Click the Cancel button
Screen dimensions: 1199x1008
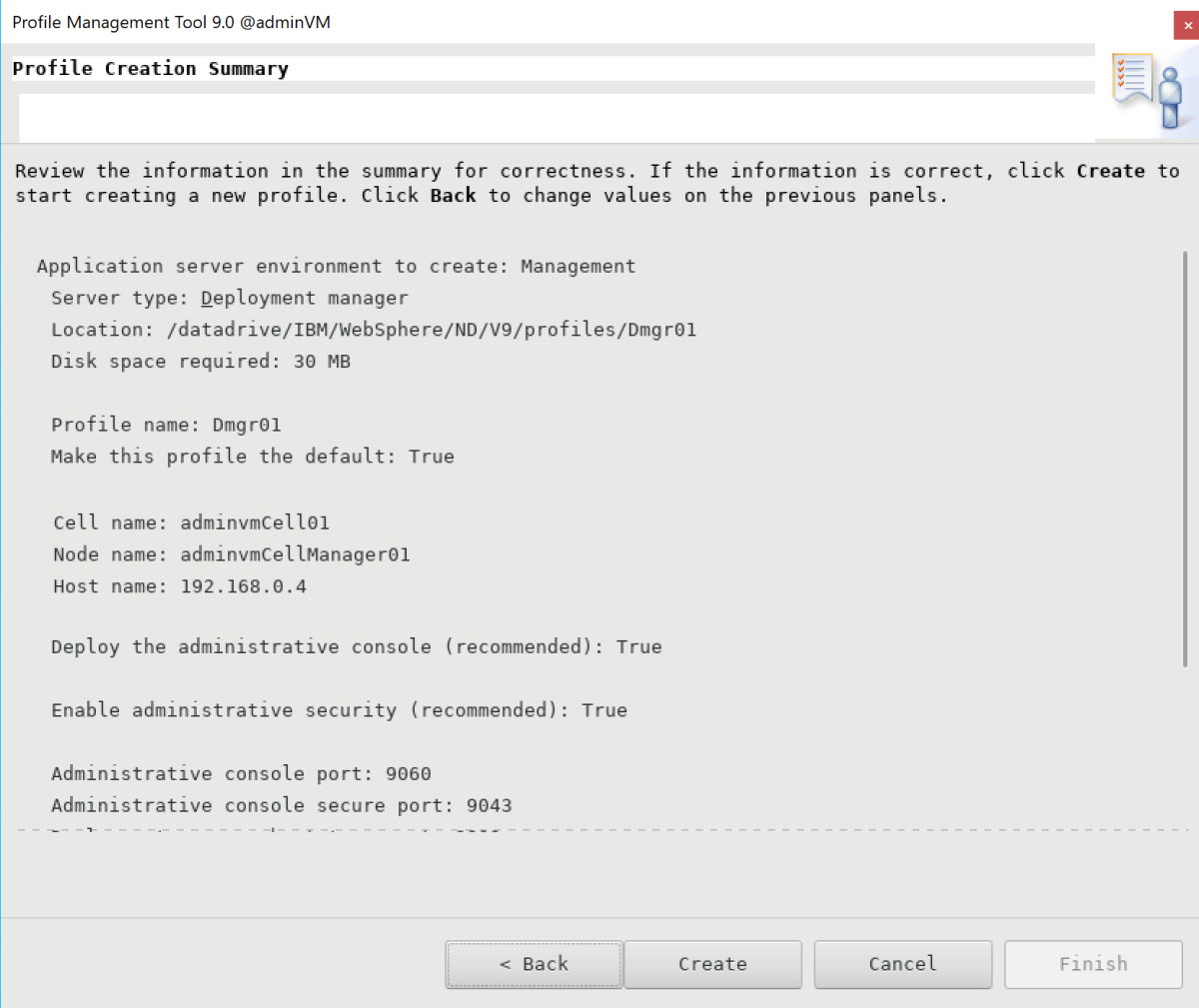point(902,964)
